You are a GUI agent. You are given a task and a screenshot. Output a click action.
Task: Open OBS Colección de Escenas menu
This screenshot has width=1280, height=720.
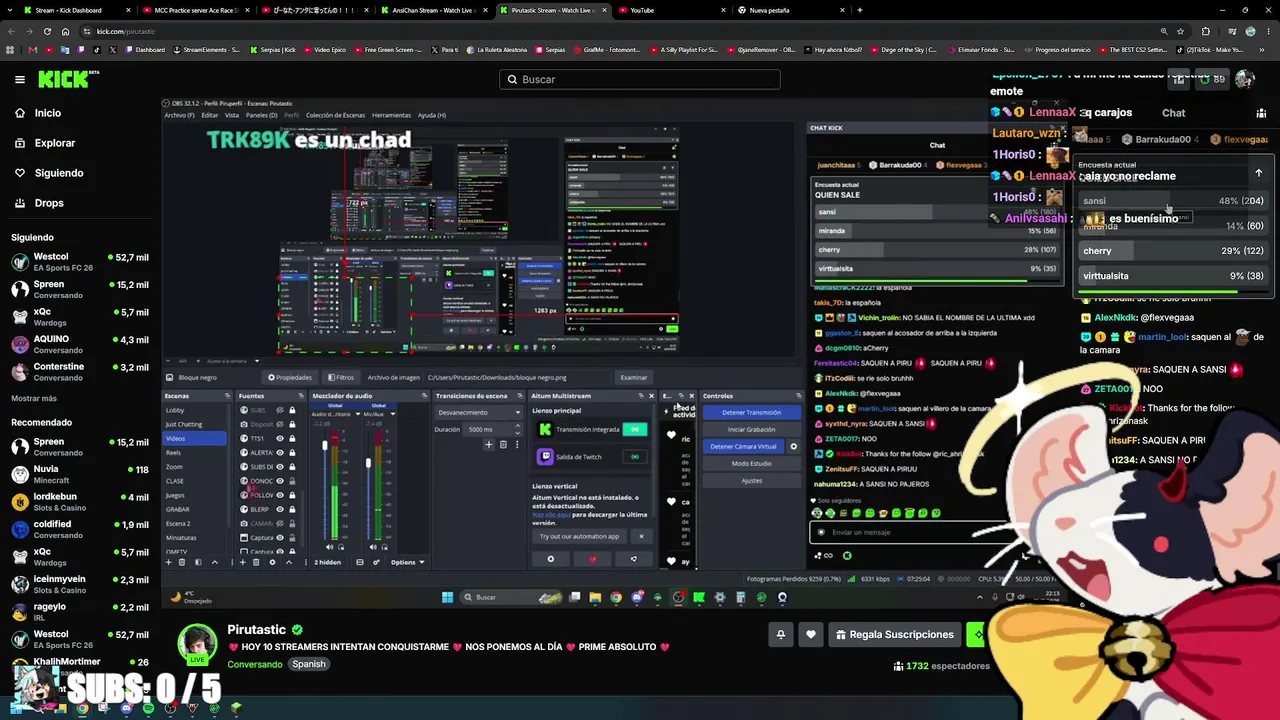[335, 115]
